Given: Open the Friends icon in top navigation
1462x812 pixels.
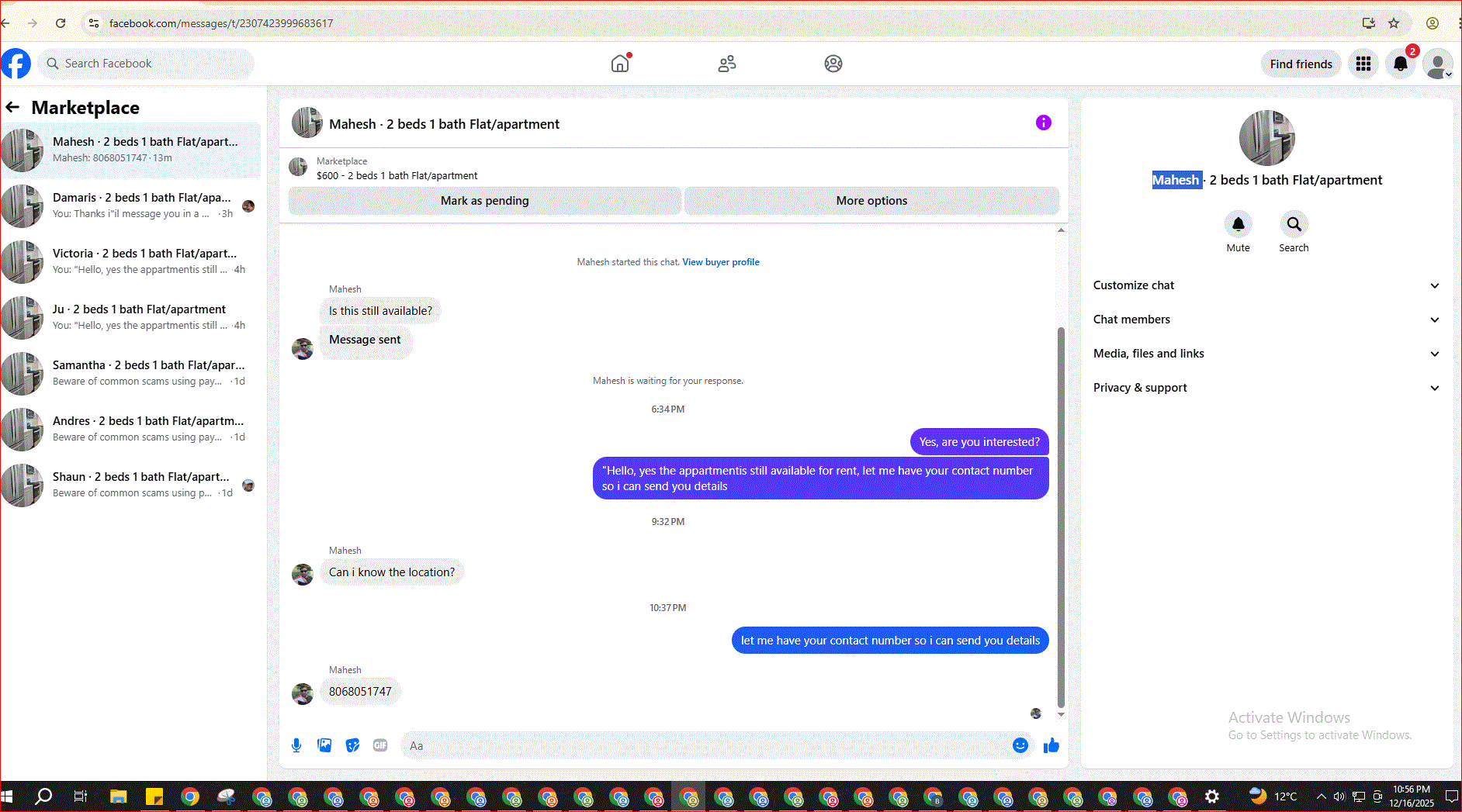Looking at the screenshot, I should [727, 64].
